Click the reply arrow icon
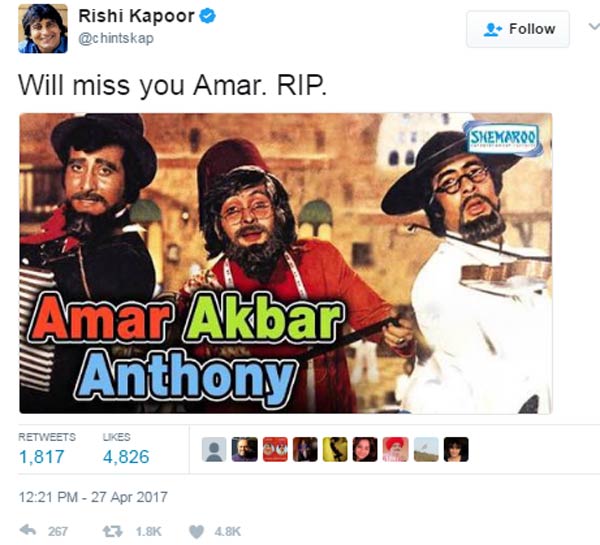Screen dimensions: 600x545 [x=28, y=530]
